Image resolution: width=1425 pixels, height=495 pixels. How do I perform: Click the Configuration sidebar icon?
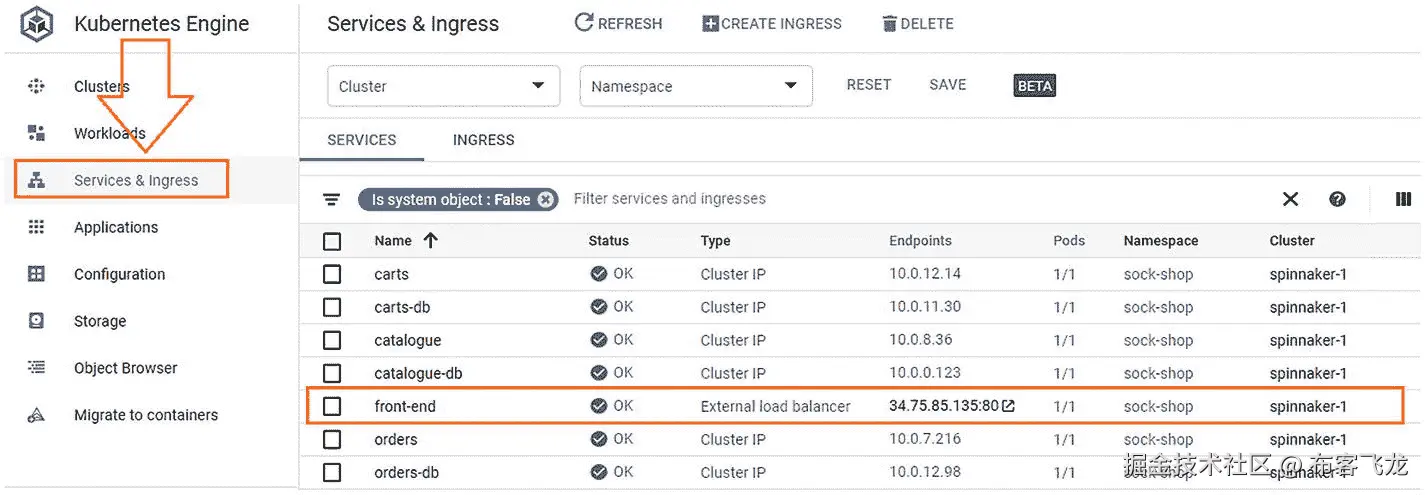coord(37,274)
